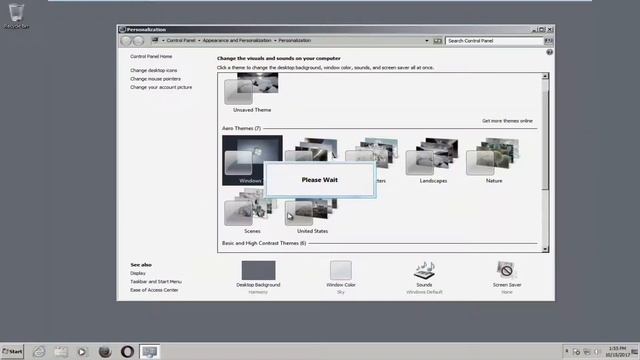Select the Characters theme thumbnail

click(373, 153)
